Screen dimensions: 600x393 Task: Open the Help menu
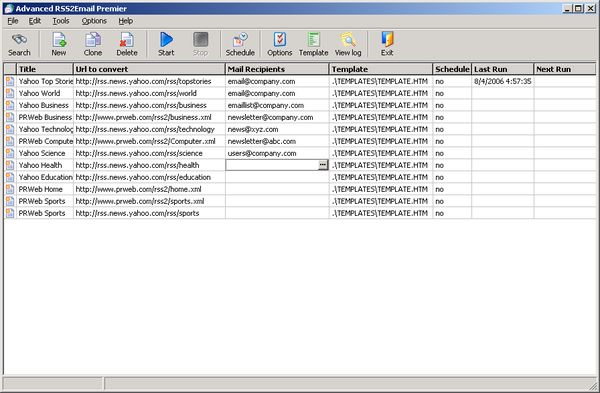[126, 21]
